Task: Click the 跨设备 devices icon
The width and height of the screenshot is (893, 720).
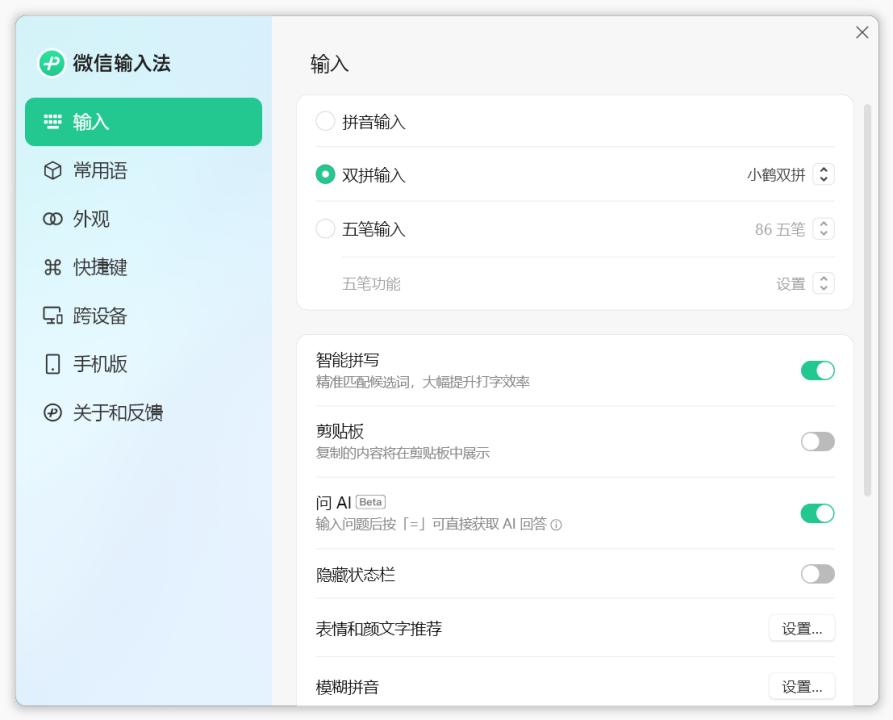Action: click(53, 316)
